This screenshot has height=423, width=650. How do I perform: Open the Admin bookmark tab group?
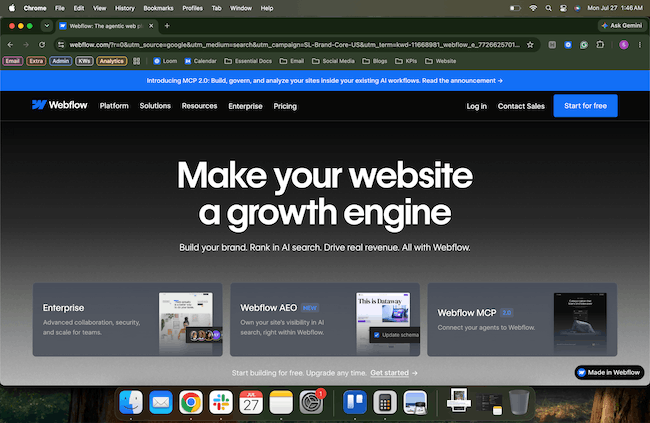coord(61,61)
